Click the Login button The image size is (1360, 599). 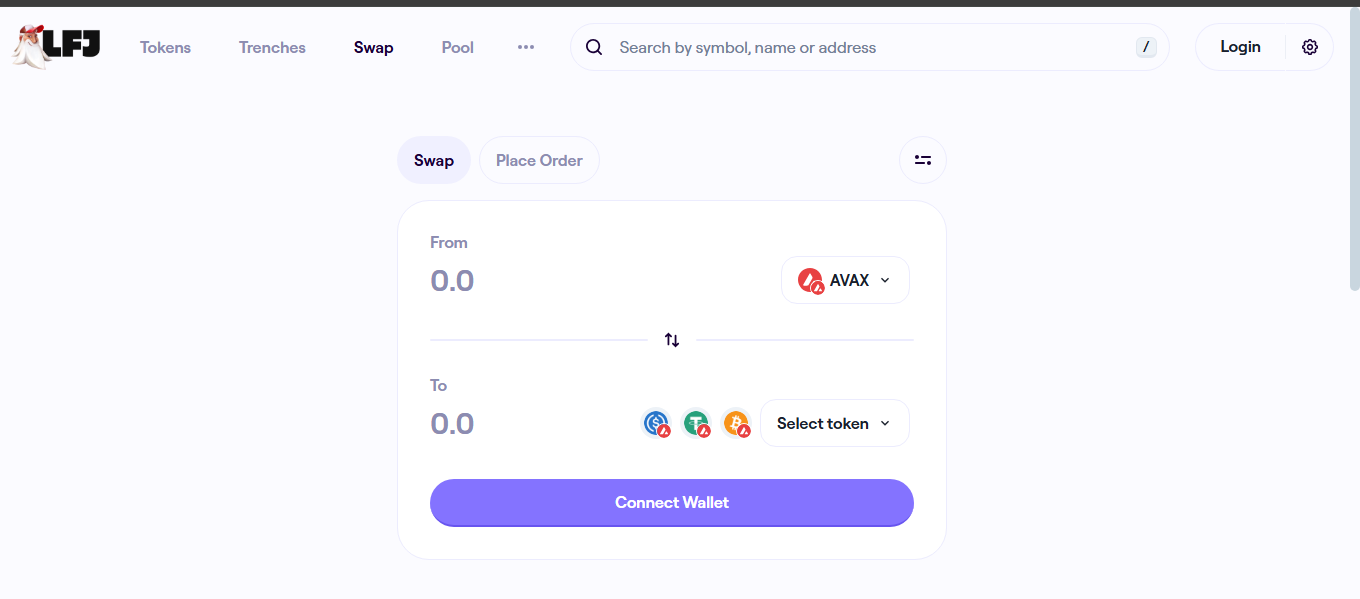(1240, 47)
